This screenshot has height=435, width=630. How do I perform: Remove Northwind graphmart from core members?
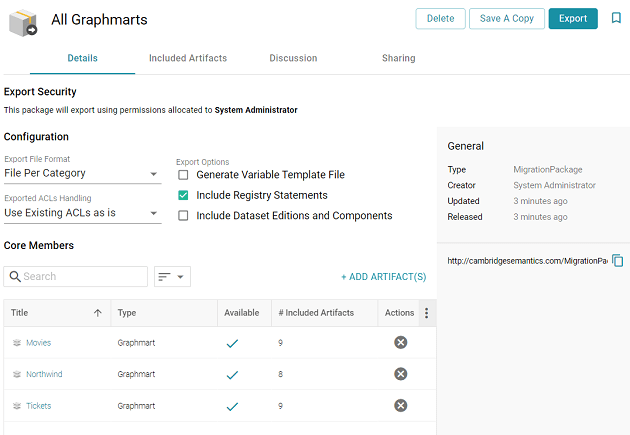pyautogui.click(x=400, y=374)
